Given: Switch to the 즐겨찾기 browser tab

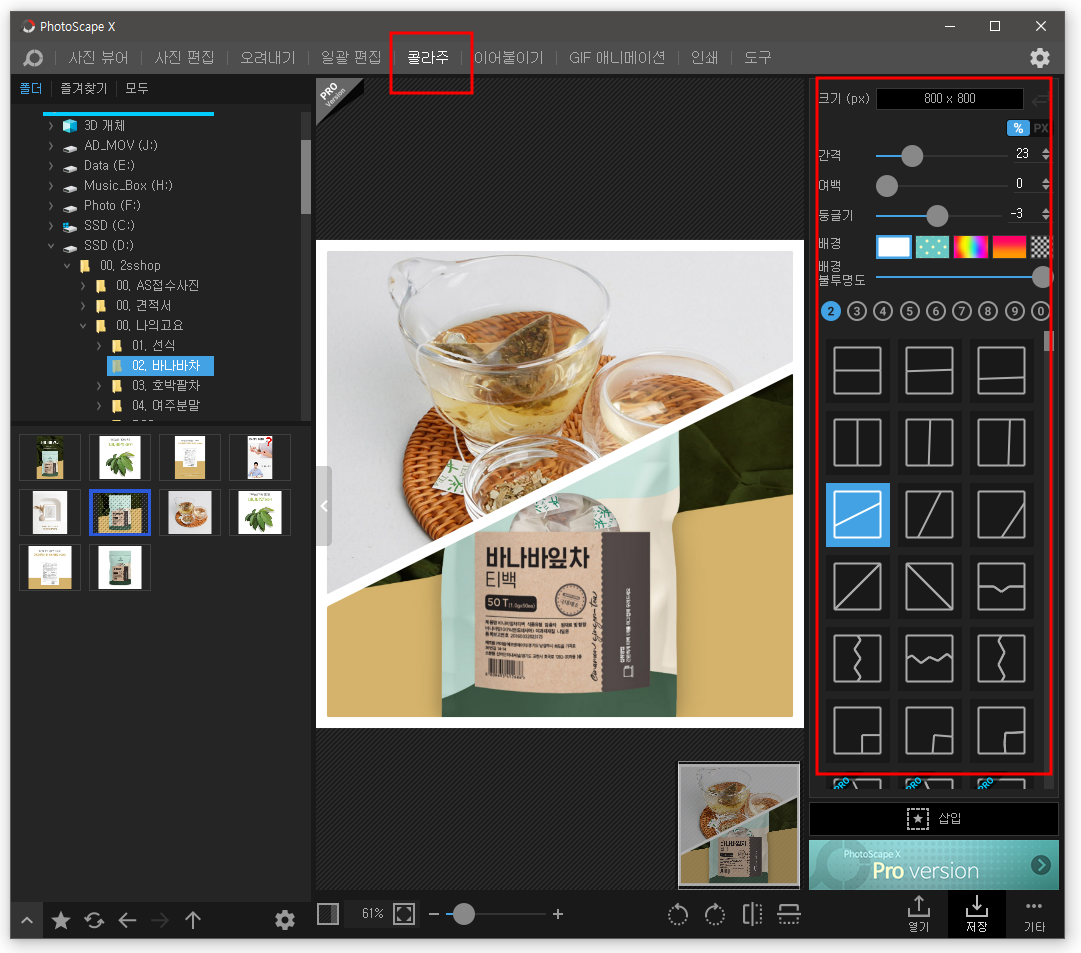Looking at the screenshot, I should [83, 88].
